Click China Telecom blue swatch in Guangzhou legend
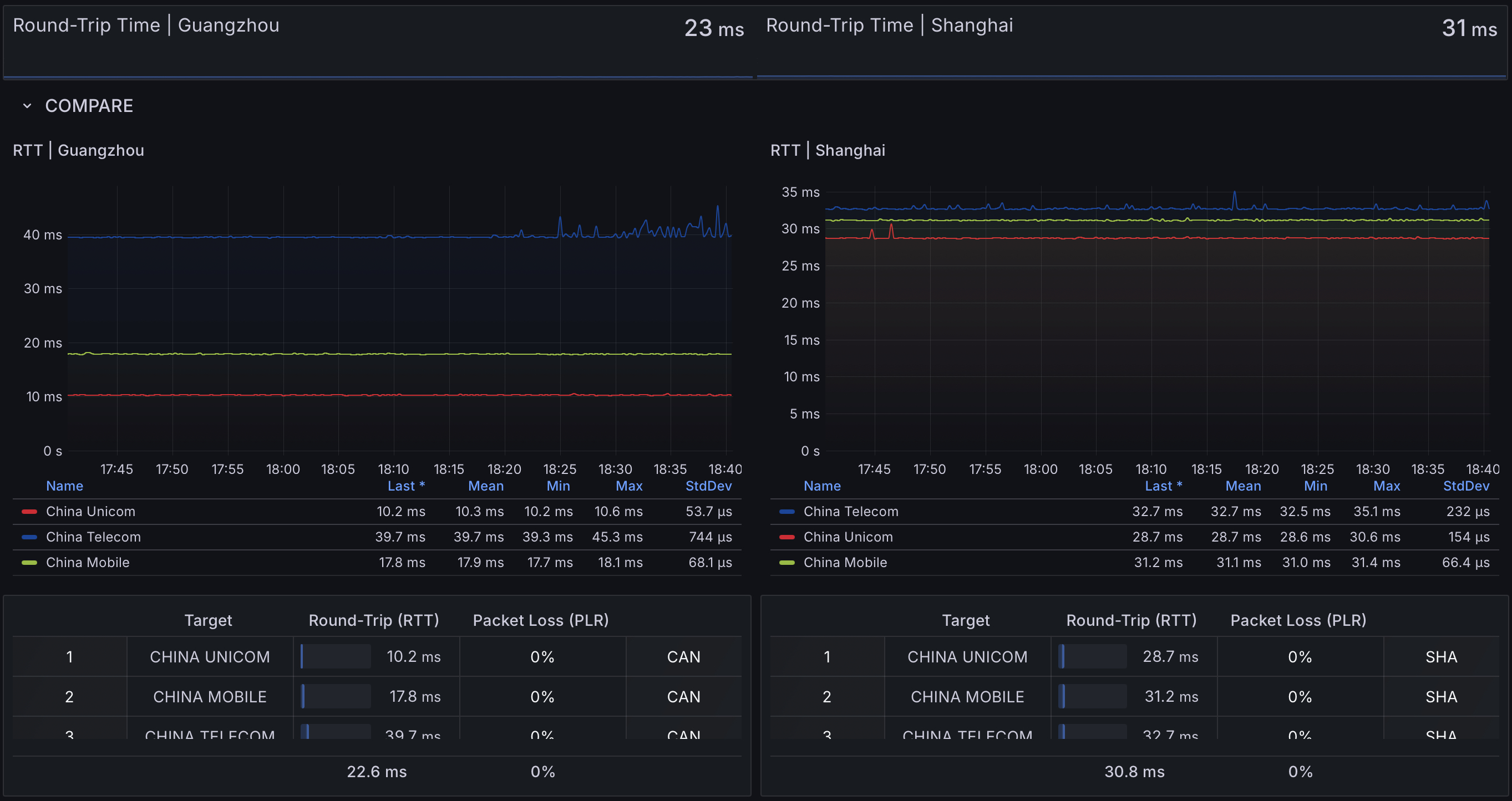This screenshot has height=801, width=1512. pyautogui.click(x=29, y=537)
